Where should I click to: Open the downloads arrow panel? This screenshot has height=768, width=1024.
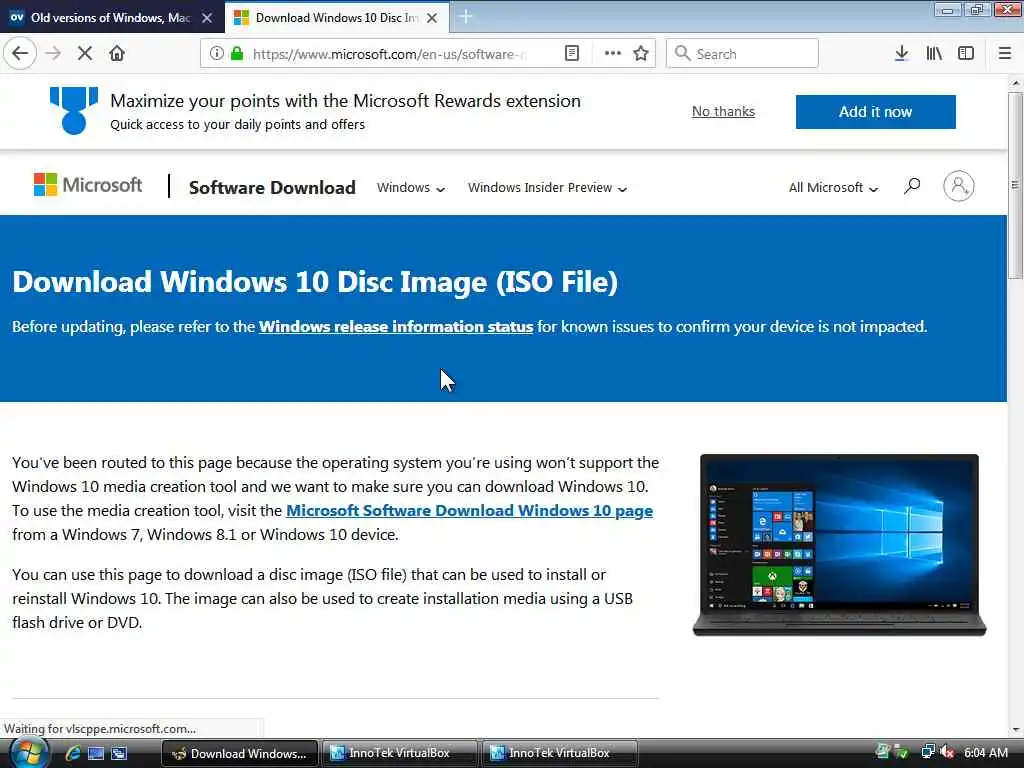[901, 54]
